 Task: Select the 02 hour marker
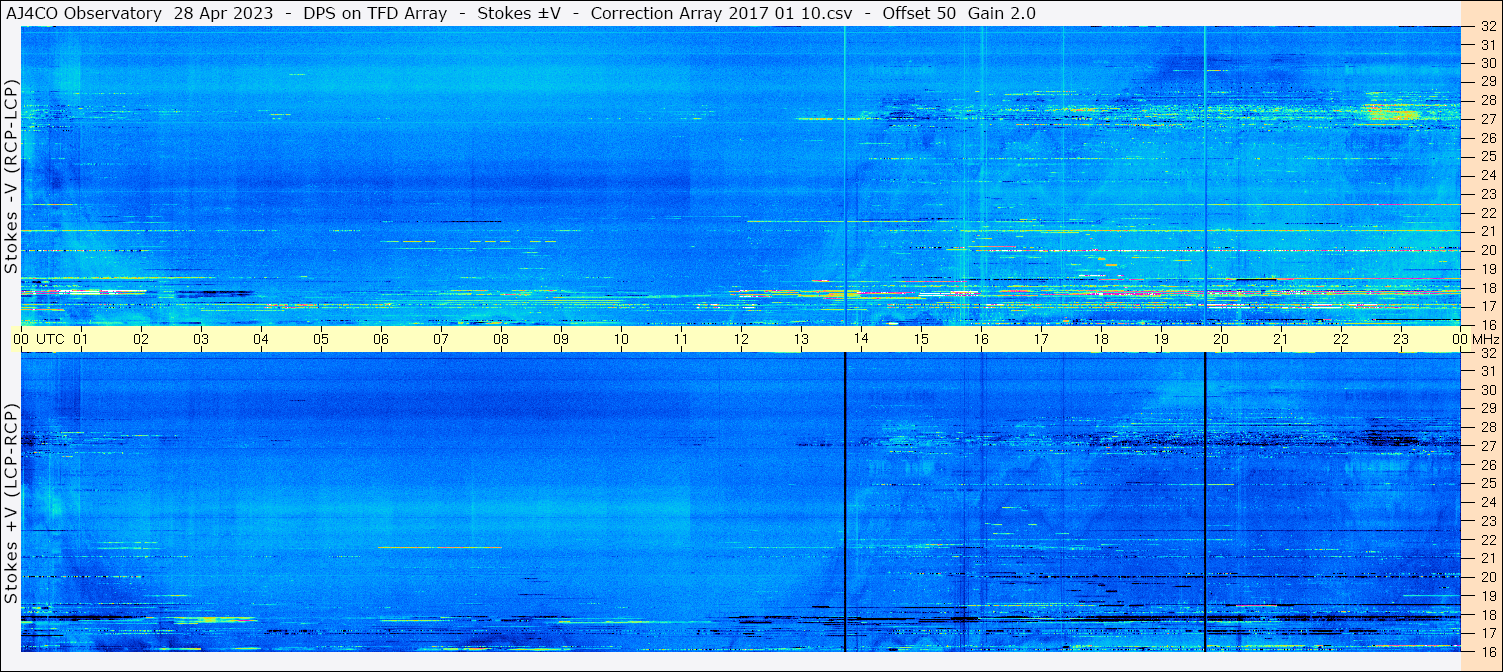[x=141, y=339]
